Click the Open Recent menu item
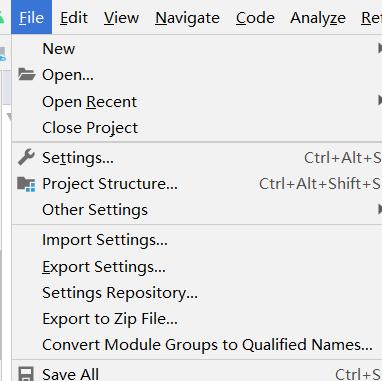382x381 pixels. click(197, 102)
